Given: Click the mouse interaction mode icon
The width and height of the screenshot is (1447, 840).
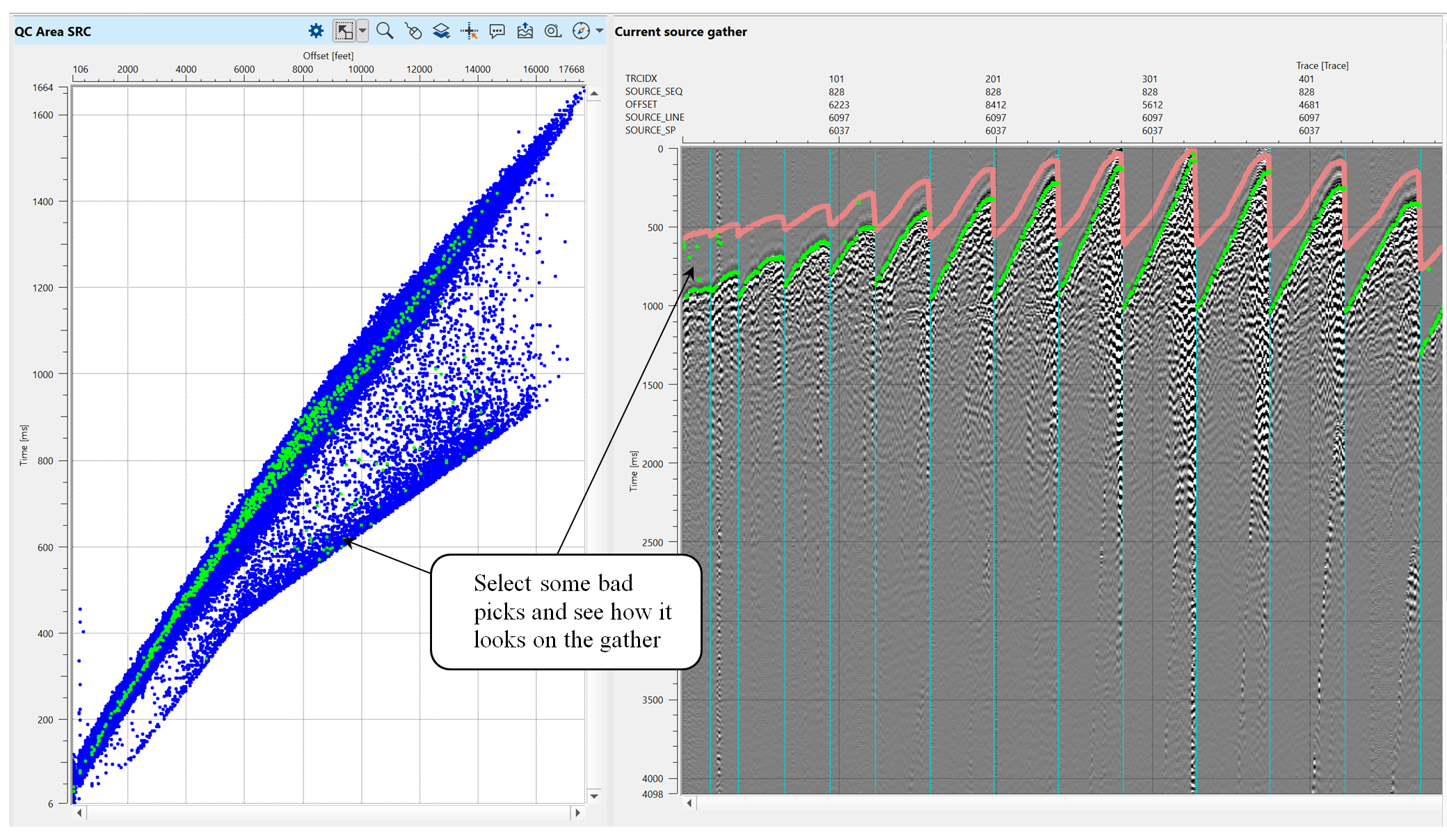Looking at the screenshot, I should pos(413,31).
